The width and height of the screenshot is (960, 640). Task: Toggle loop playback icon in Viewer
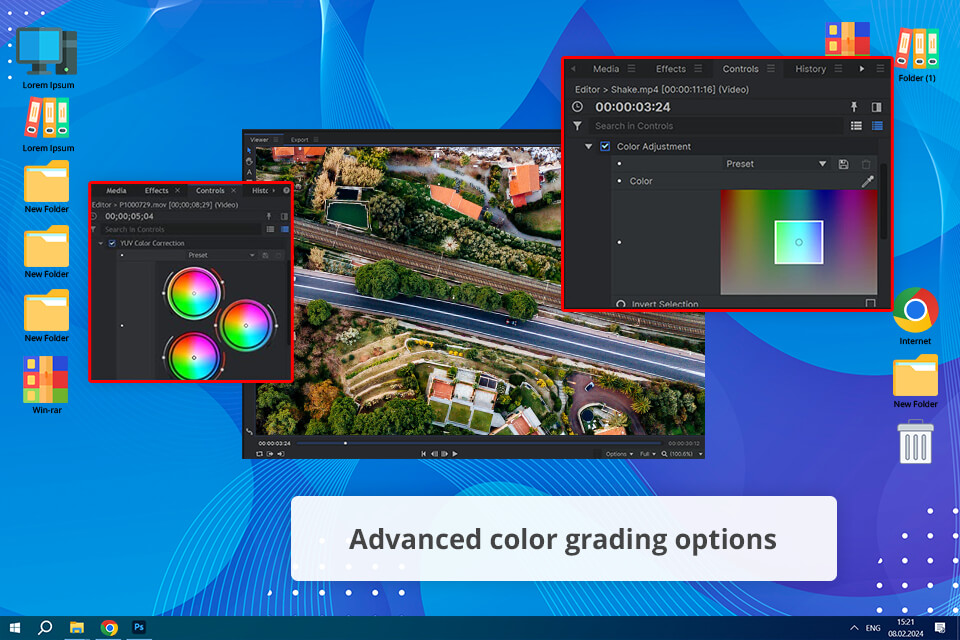pos(260,454)
